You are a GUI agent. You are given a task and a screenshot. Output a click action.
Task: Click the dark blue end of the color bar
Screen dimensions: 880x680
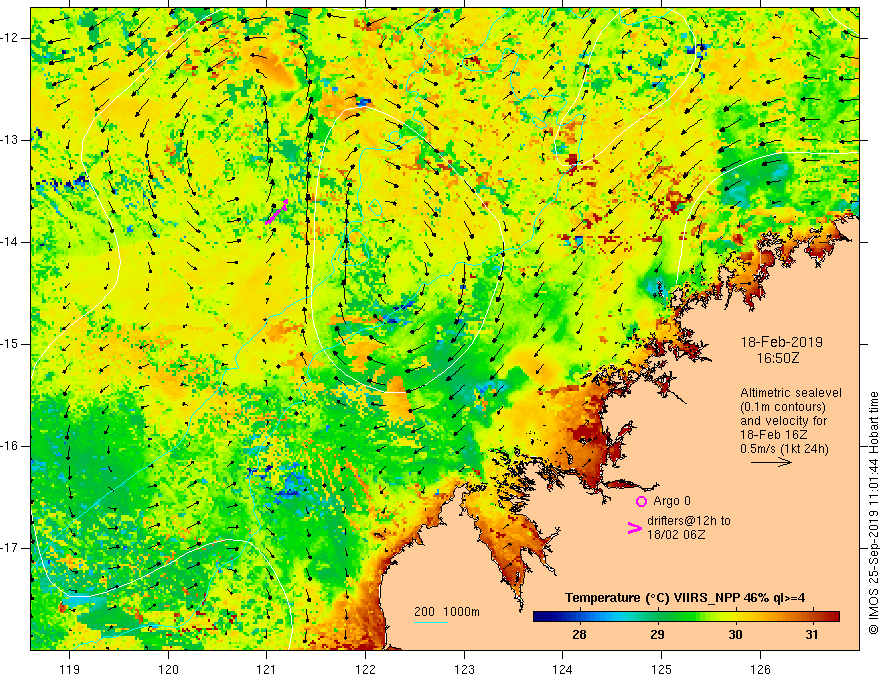pyautogui.click(x=539, y=617)
